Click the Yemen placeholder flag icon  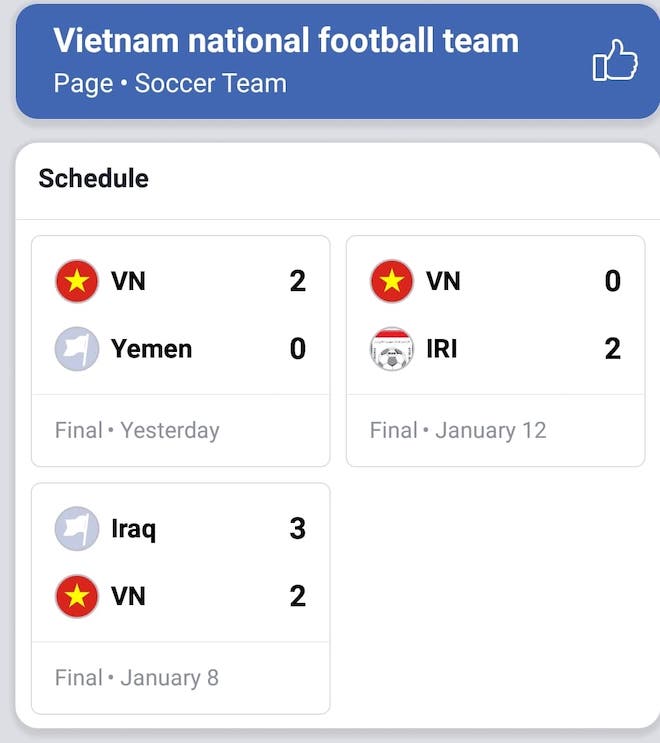coord(77,349)
